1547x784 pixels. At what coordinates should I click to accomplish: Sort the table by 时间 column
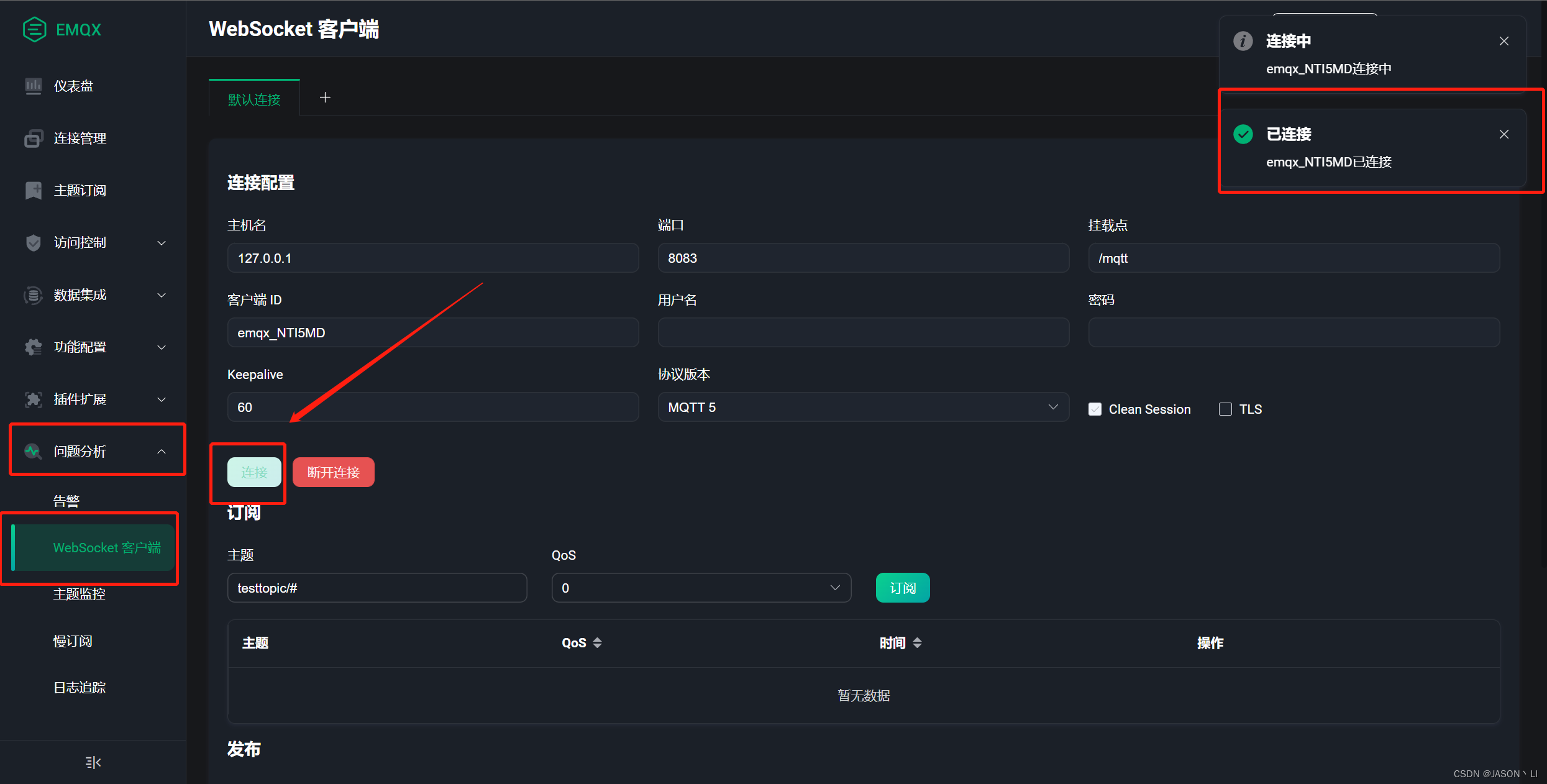point(917,643)
